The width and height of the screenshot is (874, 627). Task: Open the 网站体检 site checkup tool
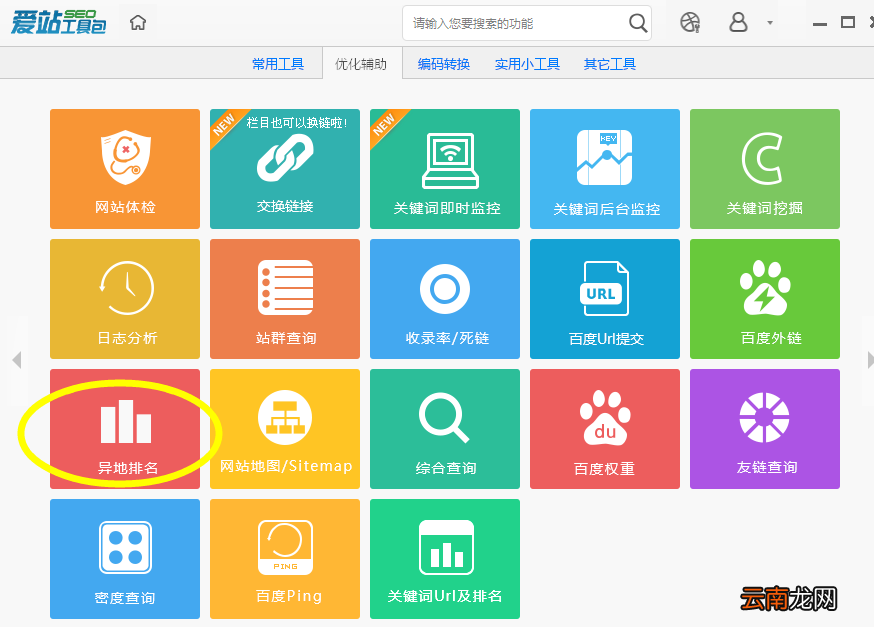click(125, 169)
